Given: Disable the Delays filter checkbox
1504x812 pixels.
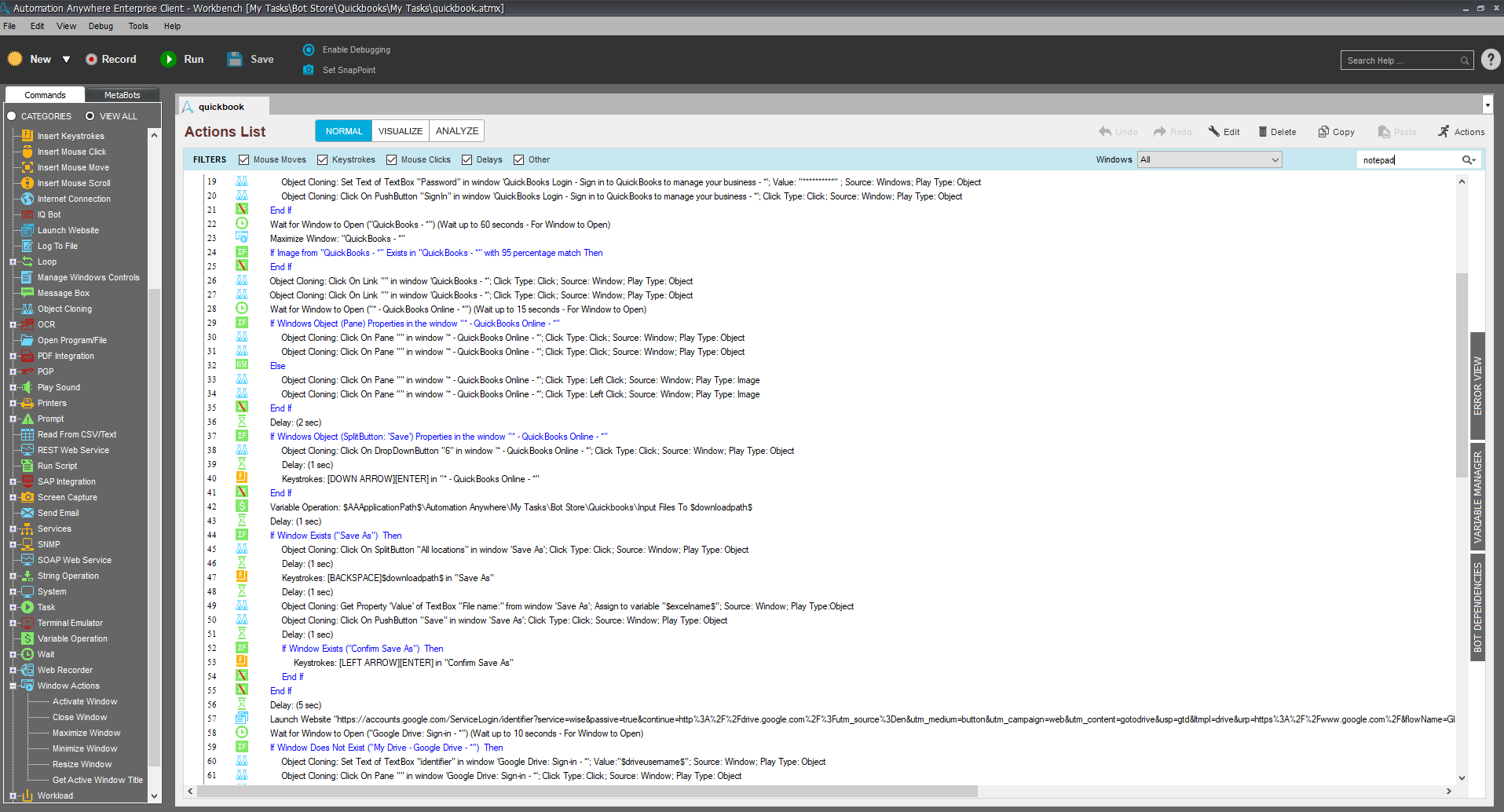Looking at the screenshot, I should pos(467,160).
